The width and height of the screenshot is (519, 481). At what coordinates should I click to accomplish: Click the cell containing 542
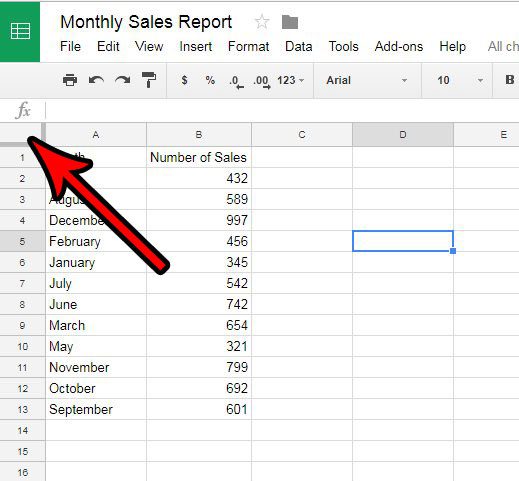[199, 283]
